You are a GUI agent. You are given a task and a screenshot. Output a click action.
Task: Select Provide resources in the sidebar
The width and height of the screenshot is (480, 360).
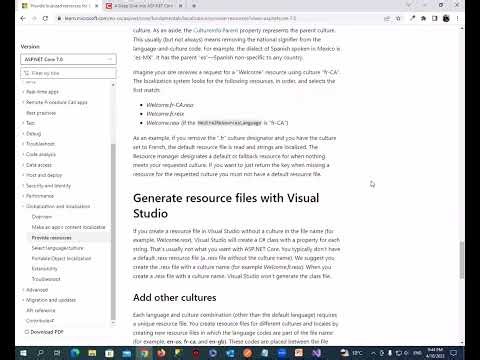[x=52, y=238]
